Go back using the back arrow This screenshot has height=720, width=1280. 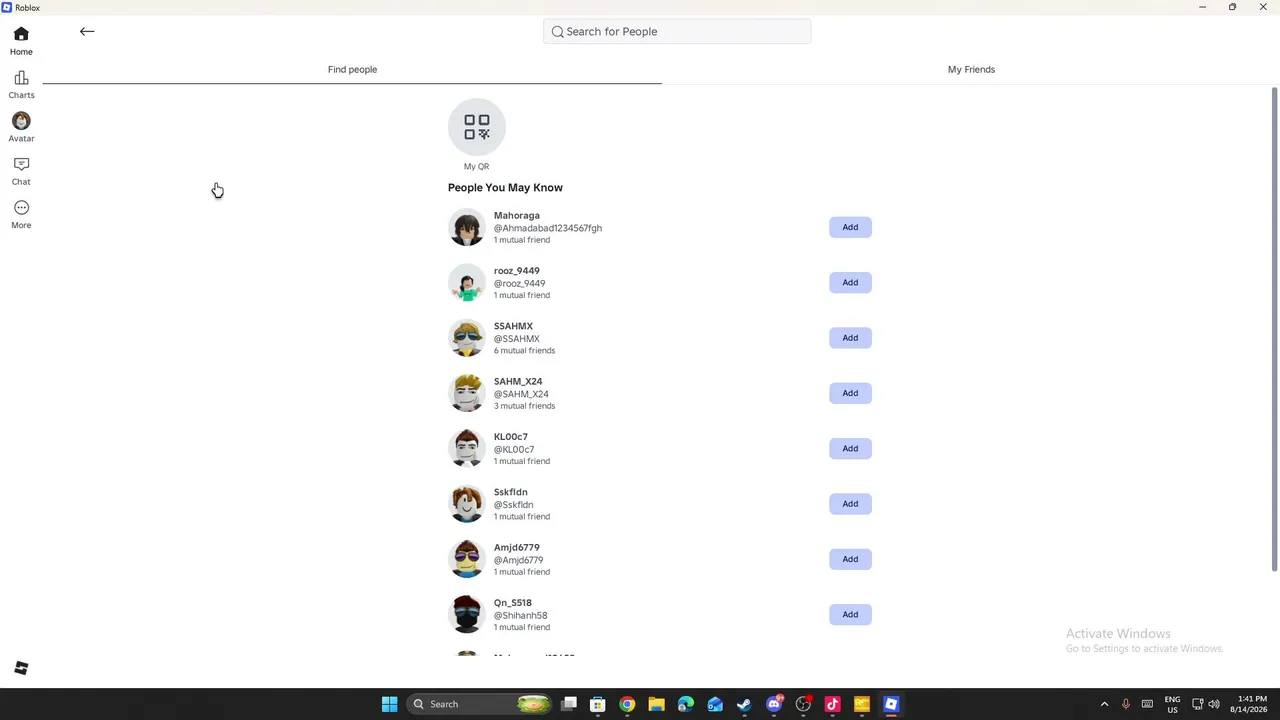pos(87,31)
